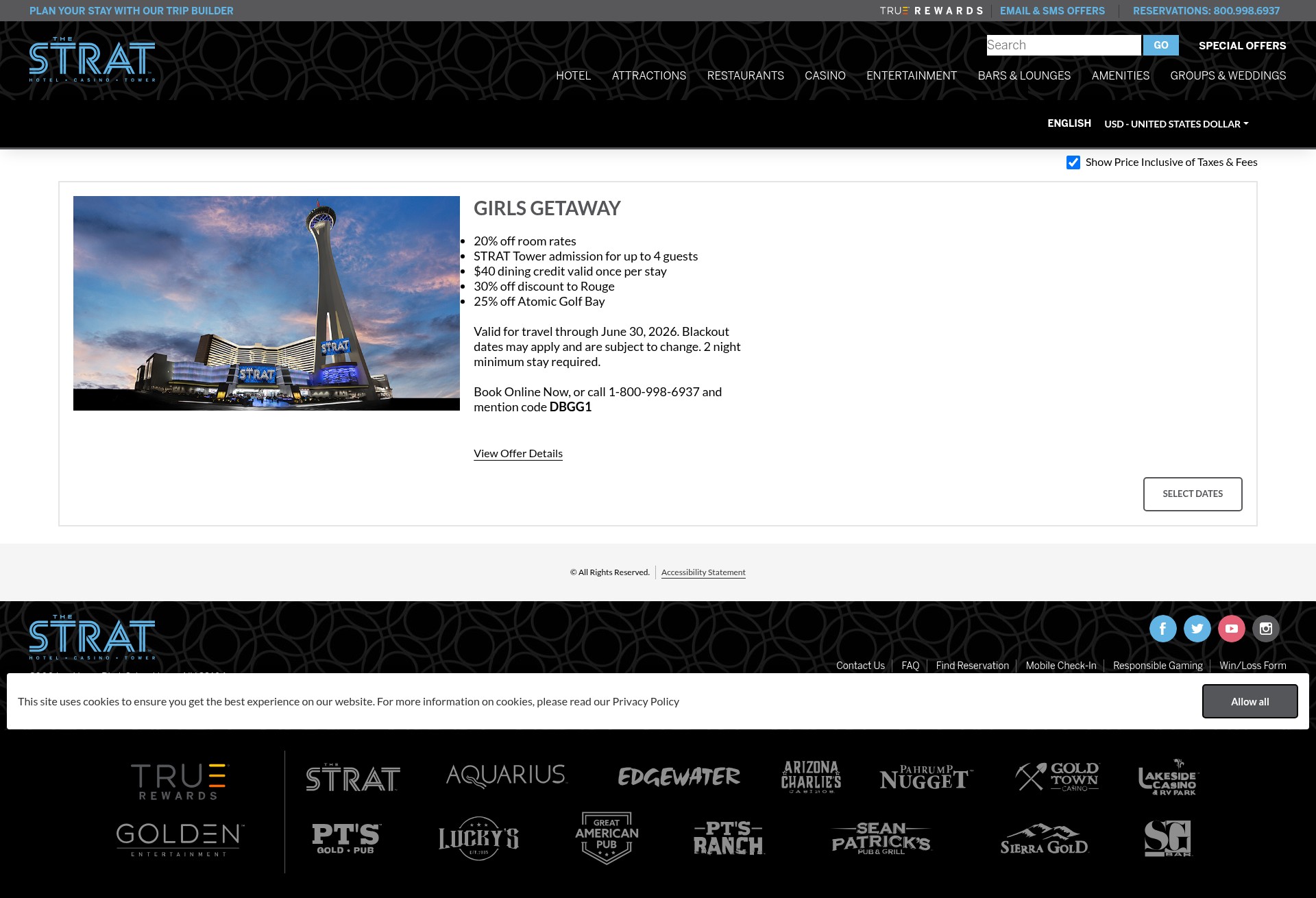Image resolution: width=1316 pixels, height=898 pixels.
Task: Open Find Reservation footer link
Action: click(972, 666)
